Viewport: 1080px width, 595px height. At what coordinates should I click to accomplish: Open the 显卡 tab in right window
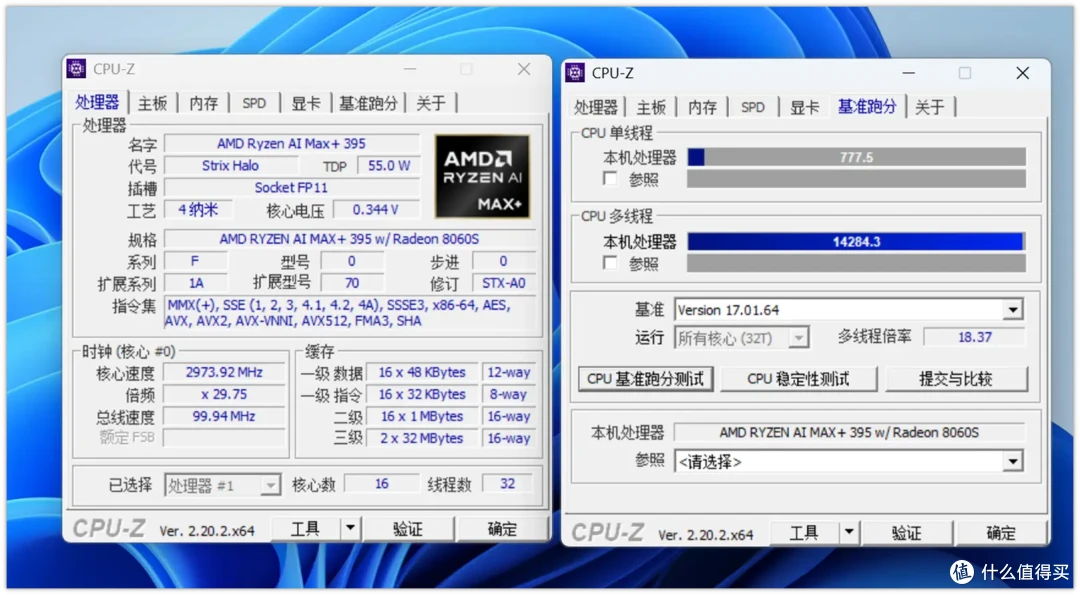tap(804, 107)
